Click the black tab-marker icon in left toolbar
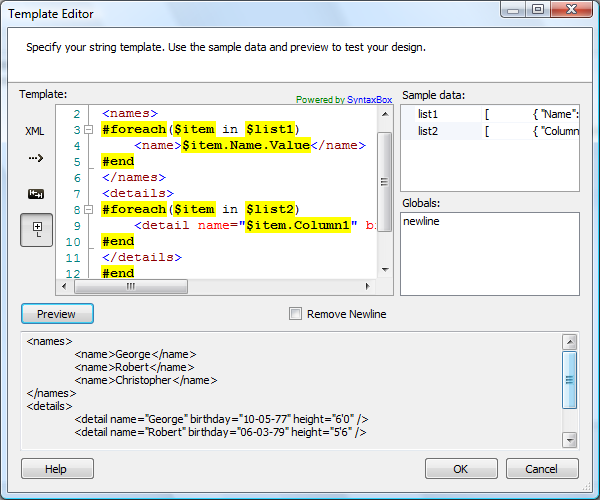 pyautogui.click(x=35, y=193)
